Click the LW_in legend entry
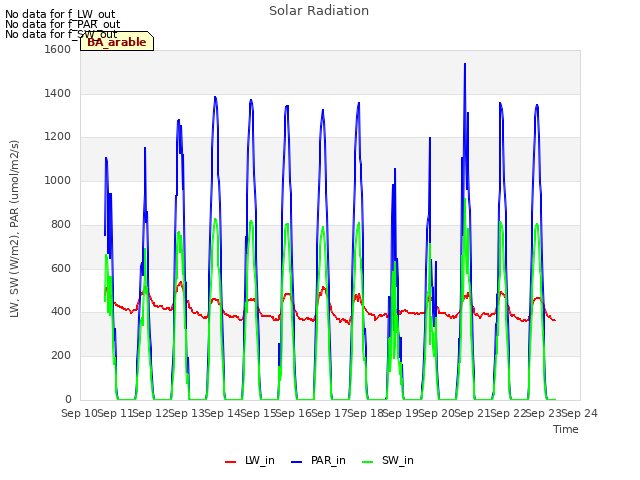640x480 pixels. click(250, 461)
